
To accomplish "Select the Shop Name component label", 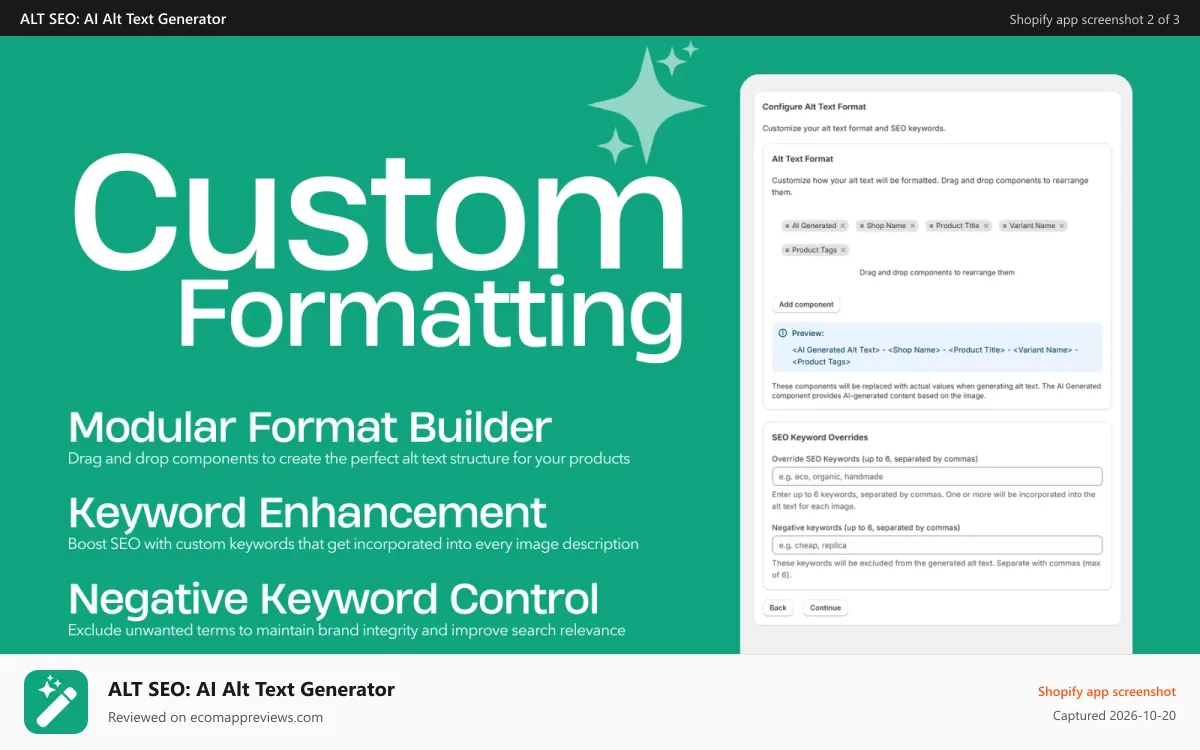I will click(886, 226).
